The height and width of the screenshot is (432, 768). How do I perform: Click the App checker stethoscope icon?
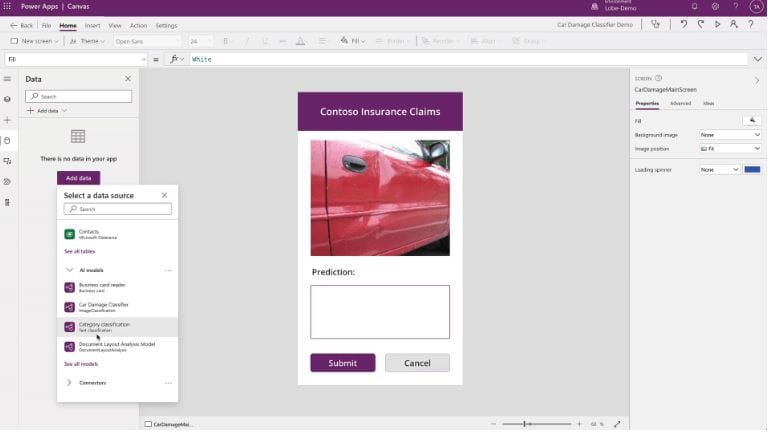(x=655, y=24)
